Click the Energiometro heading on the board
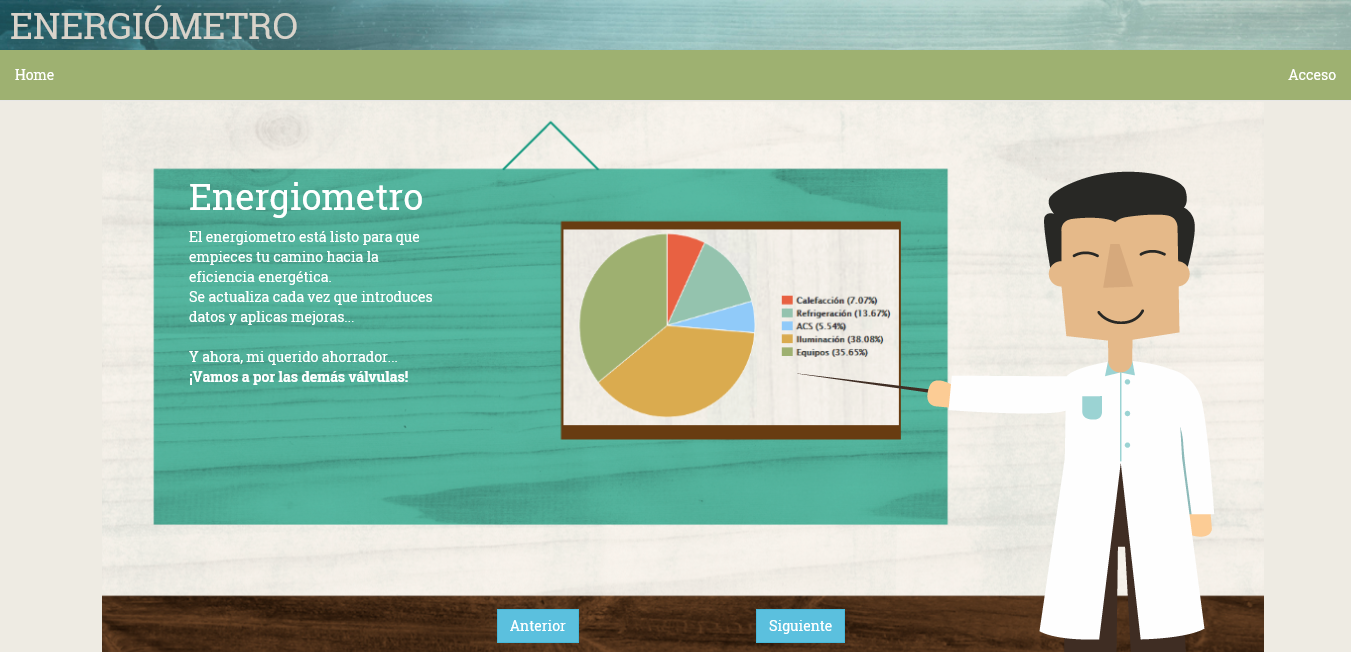1351x652 pixels. coord(306,197)
